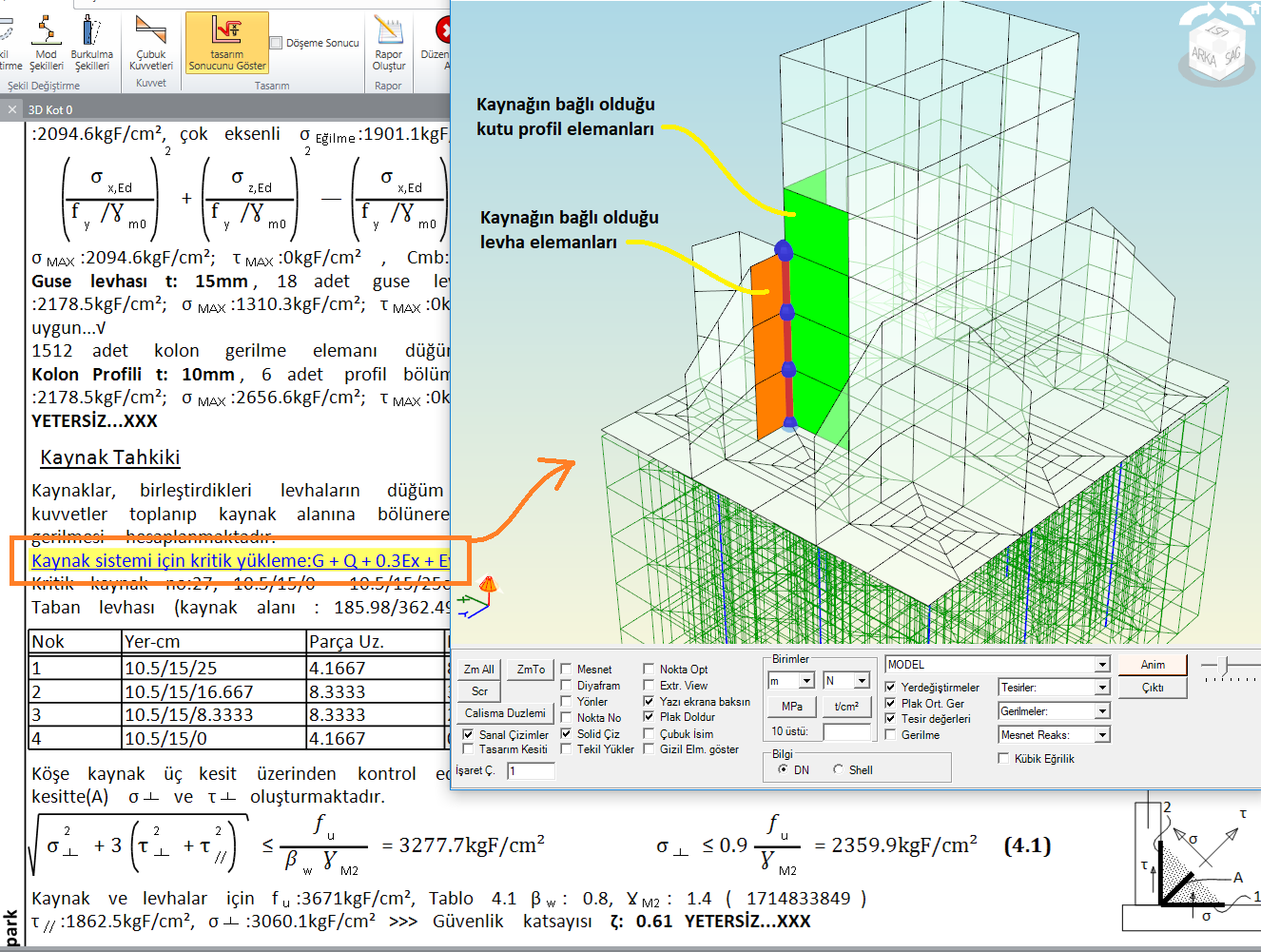Check the Mesnet option
Screen dimensions: 1261x952
tap(567, 670)
